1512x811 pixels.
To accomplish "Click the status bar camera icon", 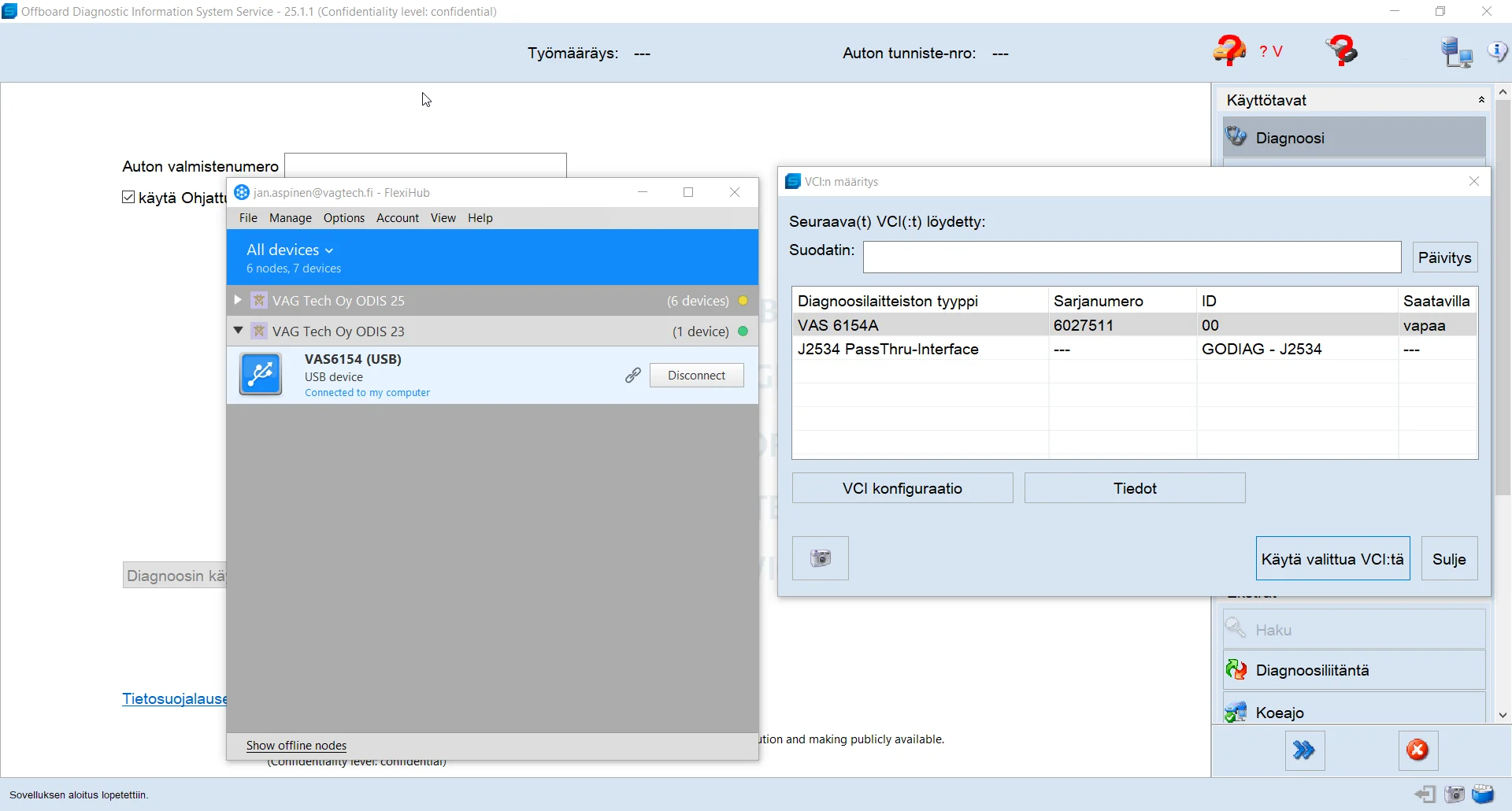I will (x=1455, y=794).
